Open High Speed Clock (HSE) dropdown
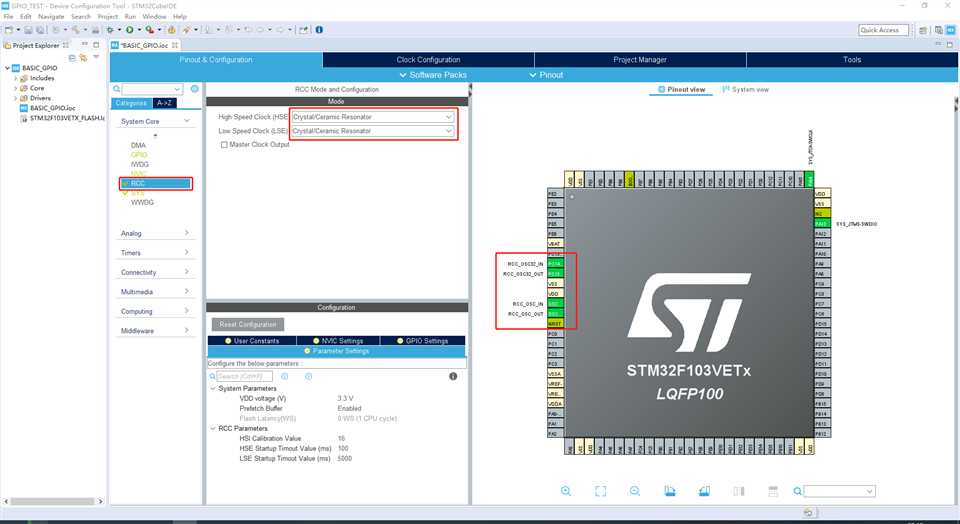 (x=372, y=117)
